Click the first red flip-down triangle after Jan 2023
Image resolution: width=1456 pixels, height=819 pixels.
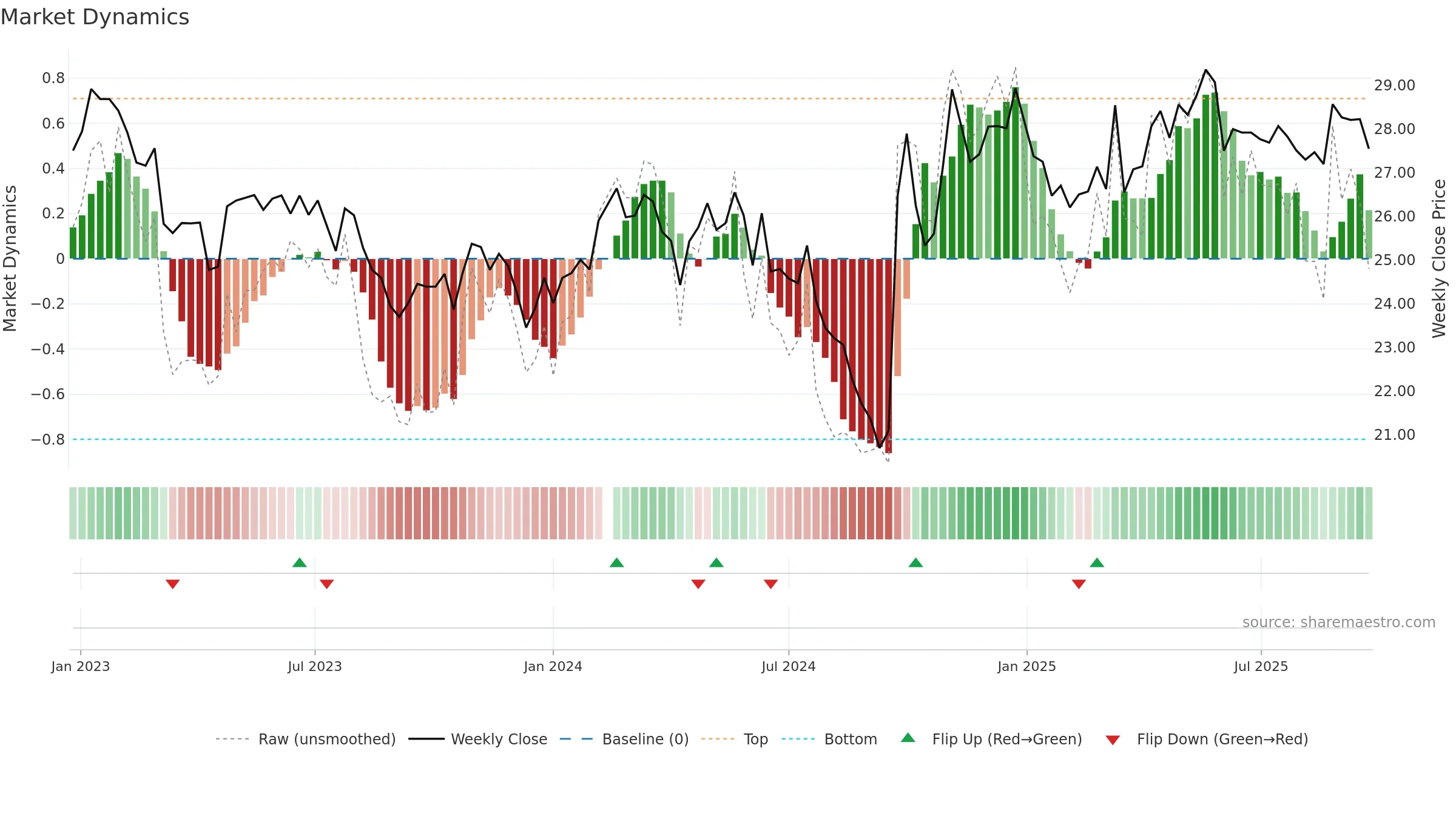click(173, 584)
